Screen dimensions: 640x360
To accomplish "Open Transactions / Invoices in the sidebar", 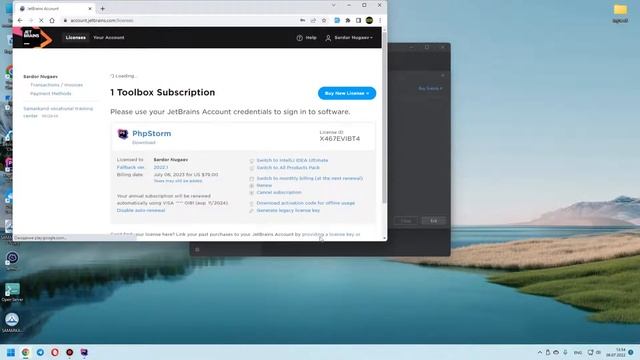I will 56,85.
